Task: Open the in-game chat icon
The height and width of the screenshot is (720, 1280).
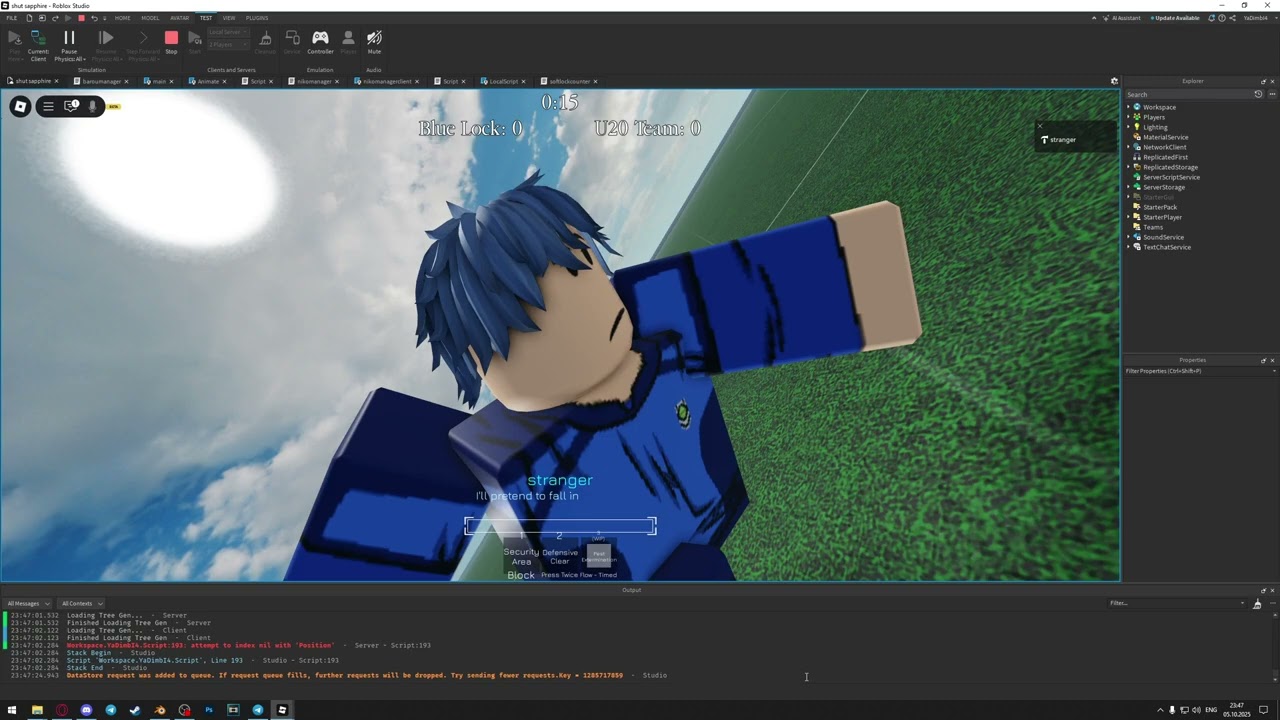Action: pyautogui.click(x=71, y=106)
